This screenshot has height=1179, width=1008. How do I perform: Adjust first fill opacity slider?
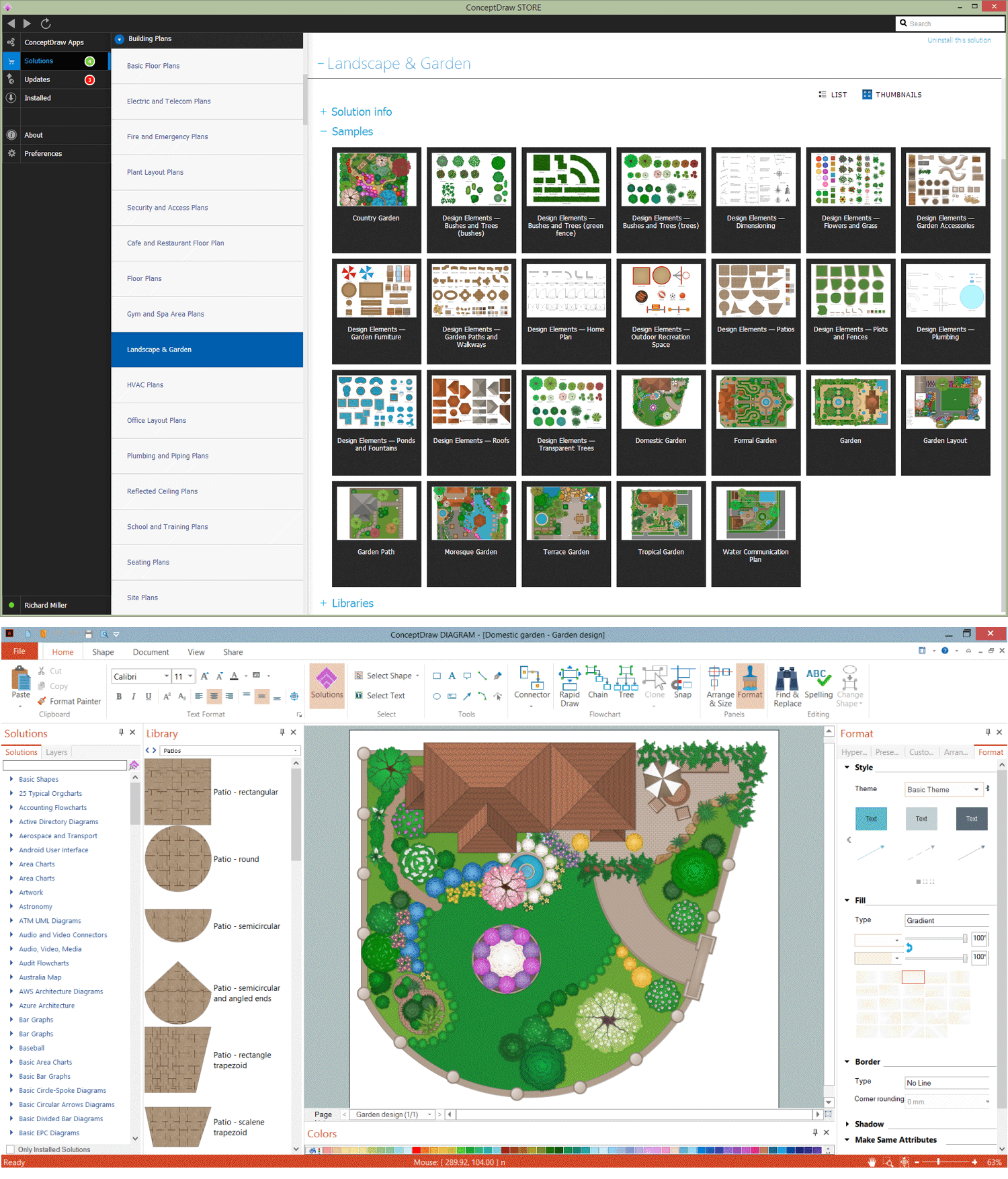tap(937, 938)
